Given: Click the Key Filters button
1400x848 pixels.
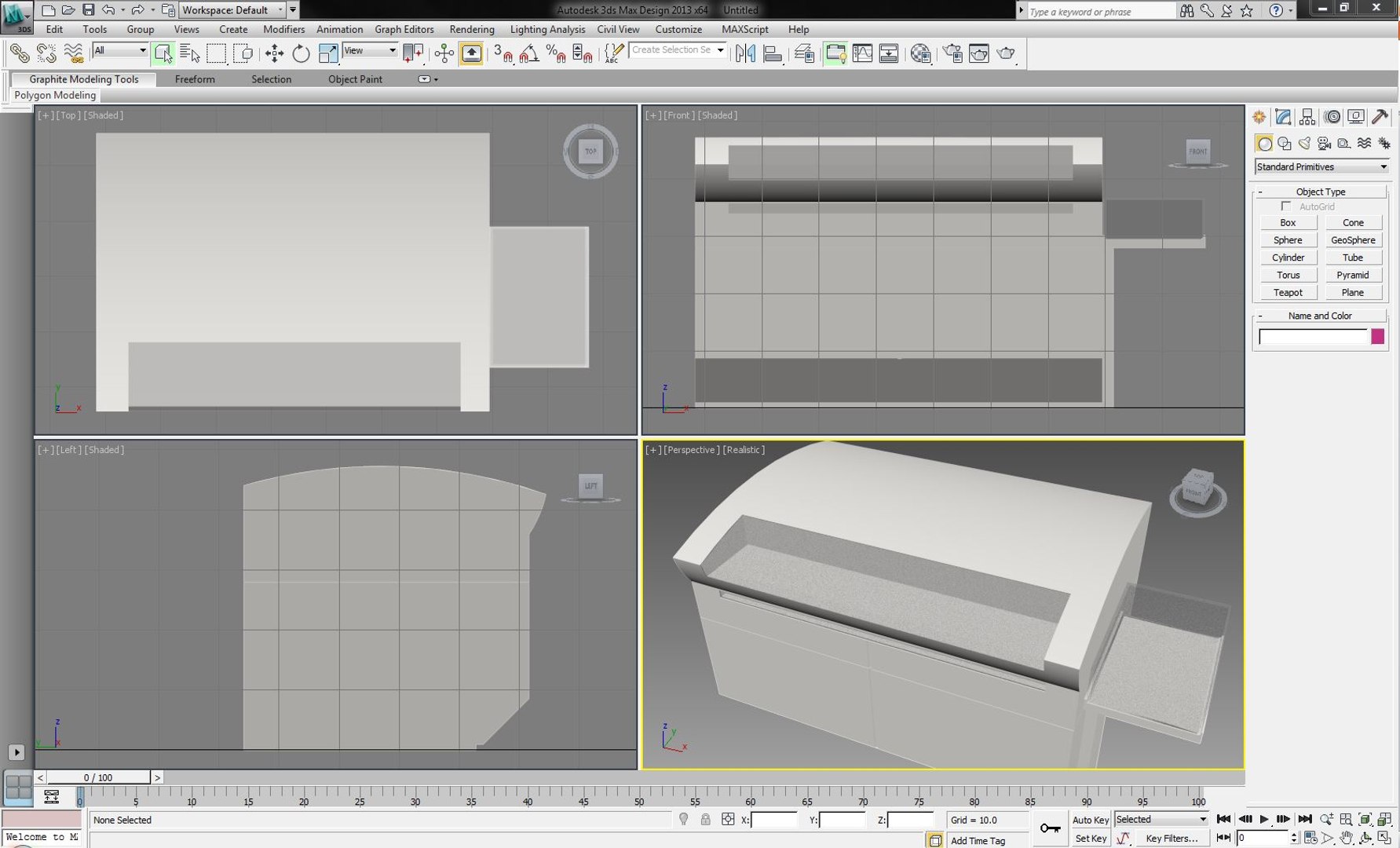Looking at the screenshot, I should coord(1171,839).
